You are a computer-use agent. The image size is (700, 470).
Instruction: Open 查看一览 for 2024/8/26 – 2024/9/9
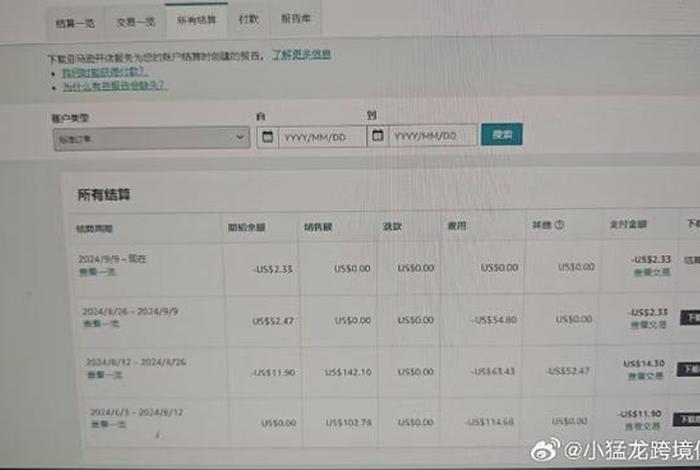pyautogui.click(x=101, y=323)
